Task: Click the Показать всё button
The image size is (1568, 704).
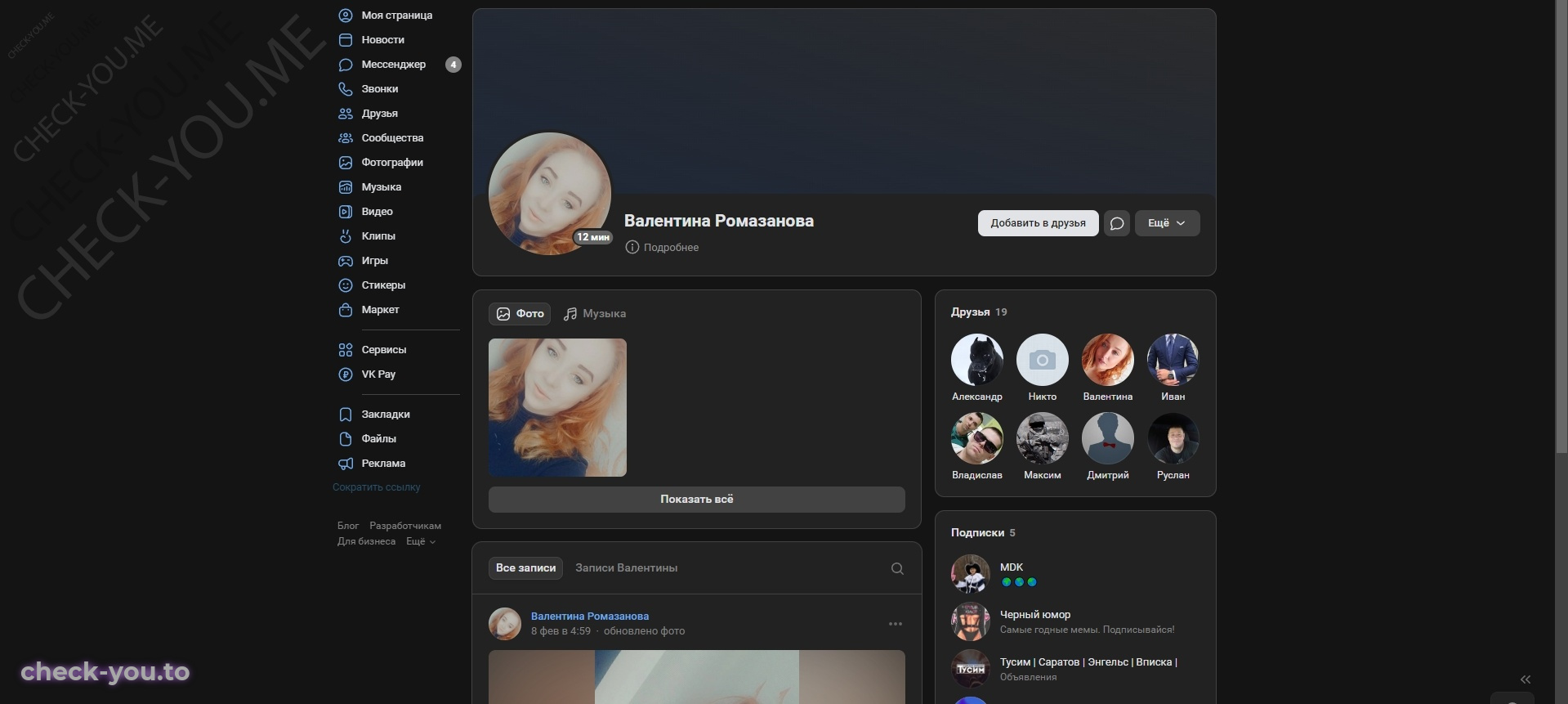Action: pyautogui.click(x=697, y=500)
